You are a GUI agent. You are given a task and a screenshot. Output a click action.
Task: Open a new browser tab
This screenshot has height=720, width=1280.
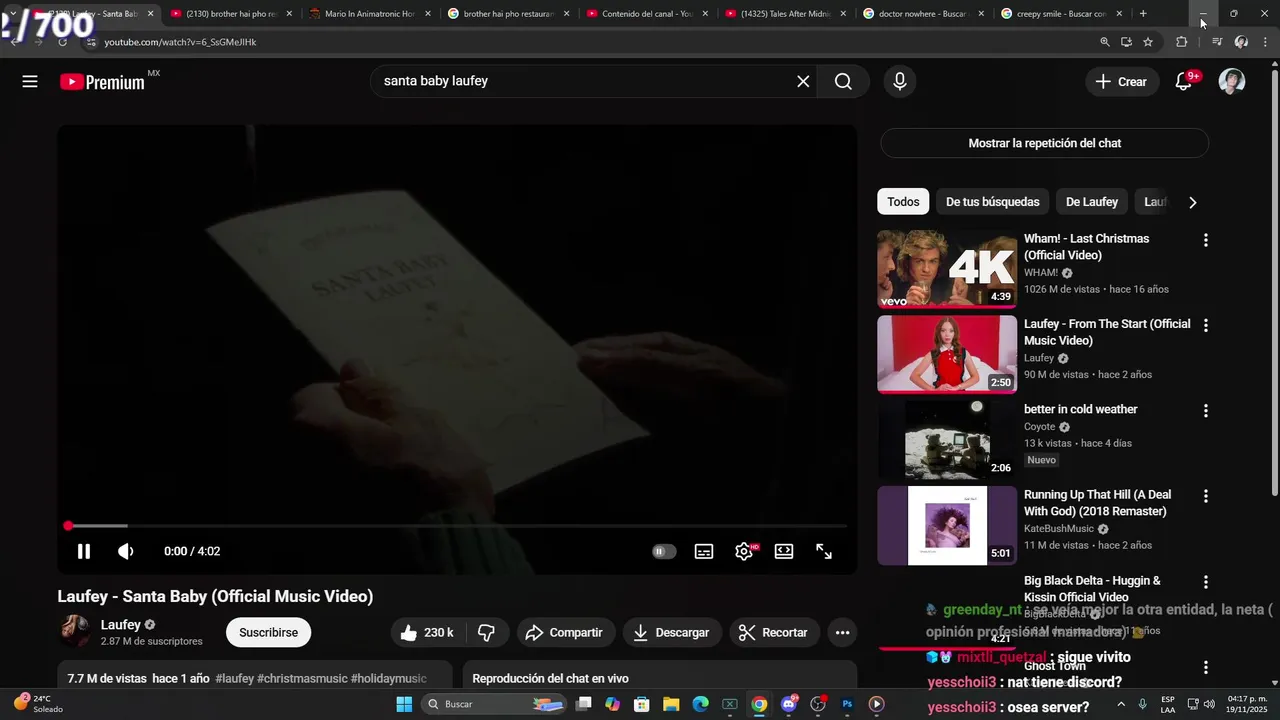pyautogui.click(x=1143, y=14)
